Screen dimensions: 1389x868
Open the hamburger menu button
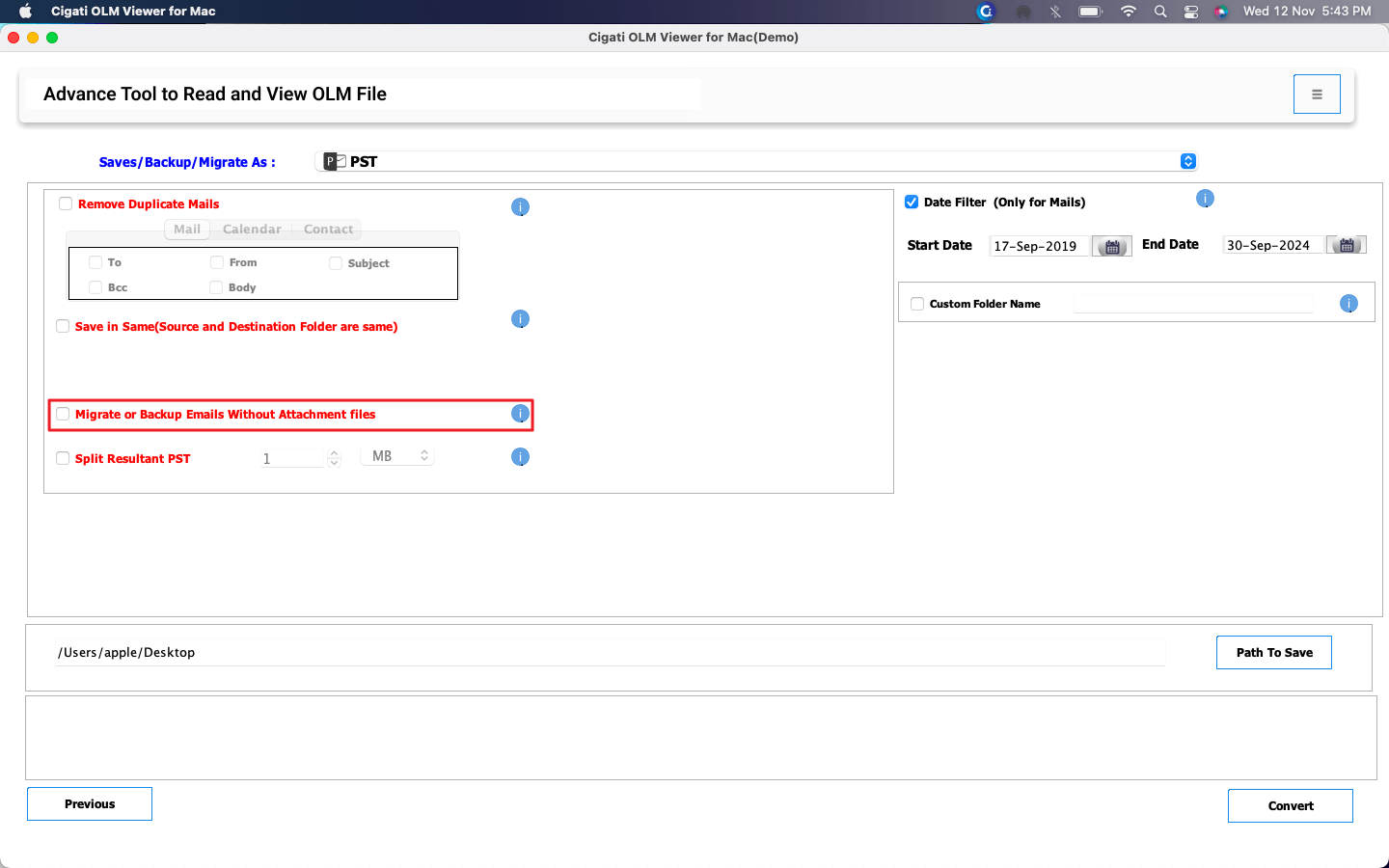(x=1317, y=95)
